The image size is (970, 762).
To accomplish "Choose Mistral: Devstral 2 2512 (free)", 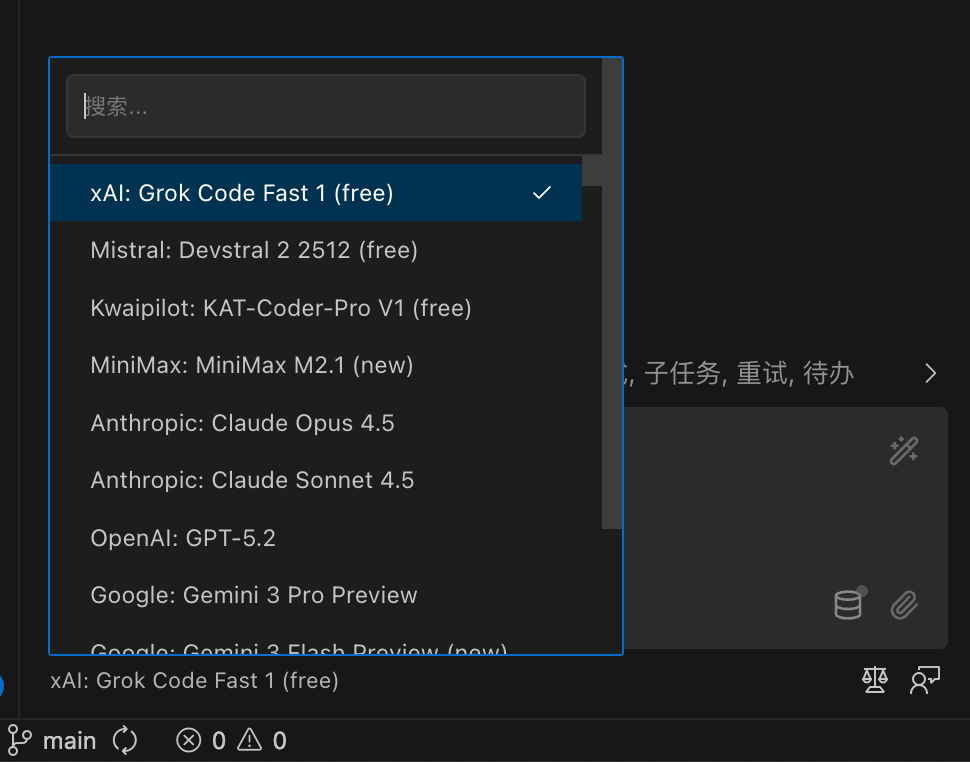I will [x=315, y=250].
